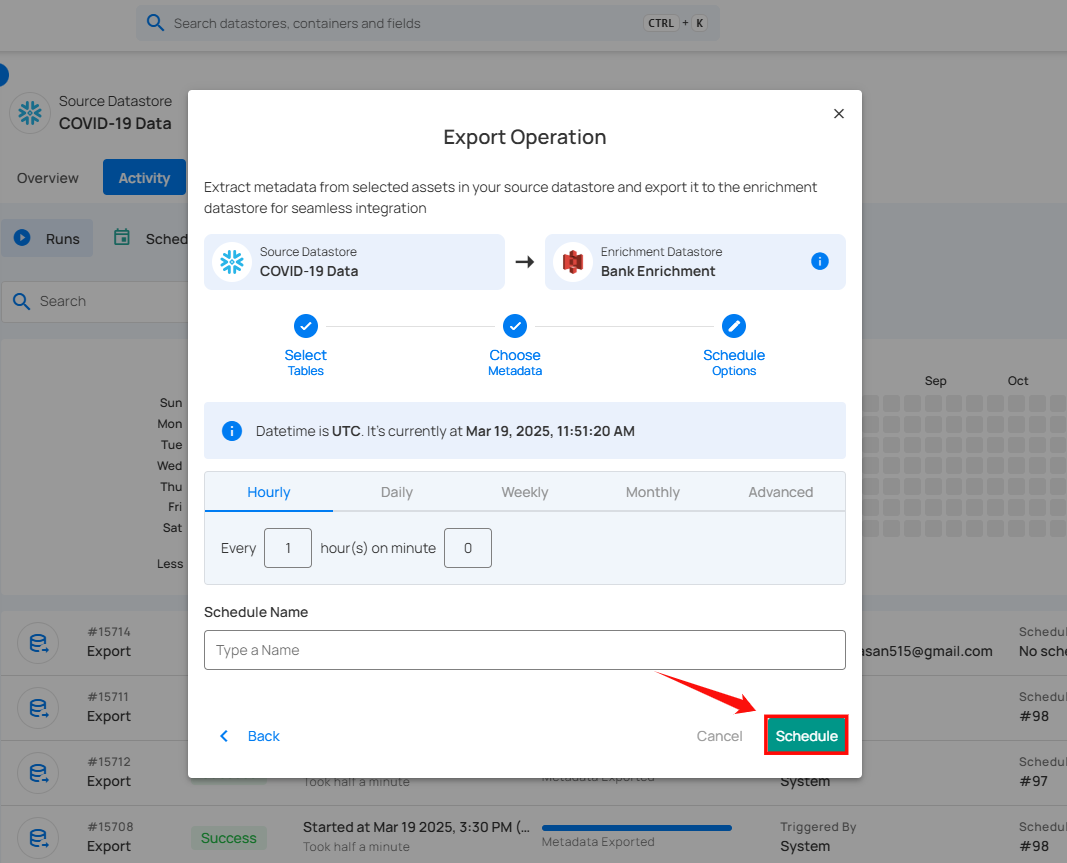Click the hours interval input box
This screenshot has width=1067, height=863.
(x=288, y=548)
